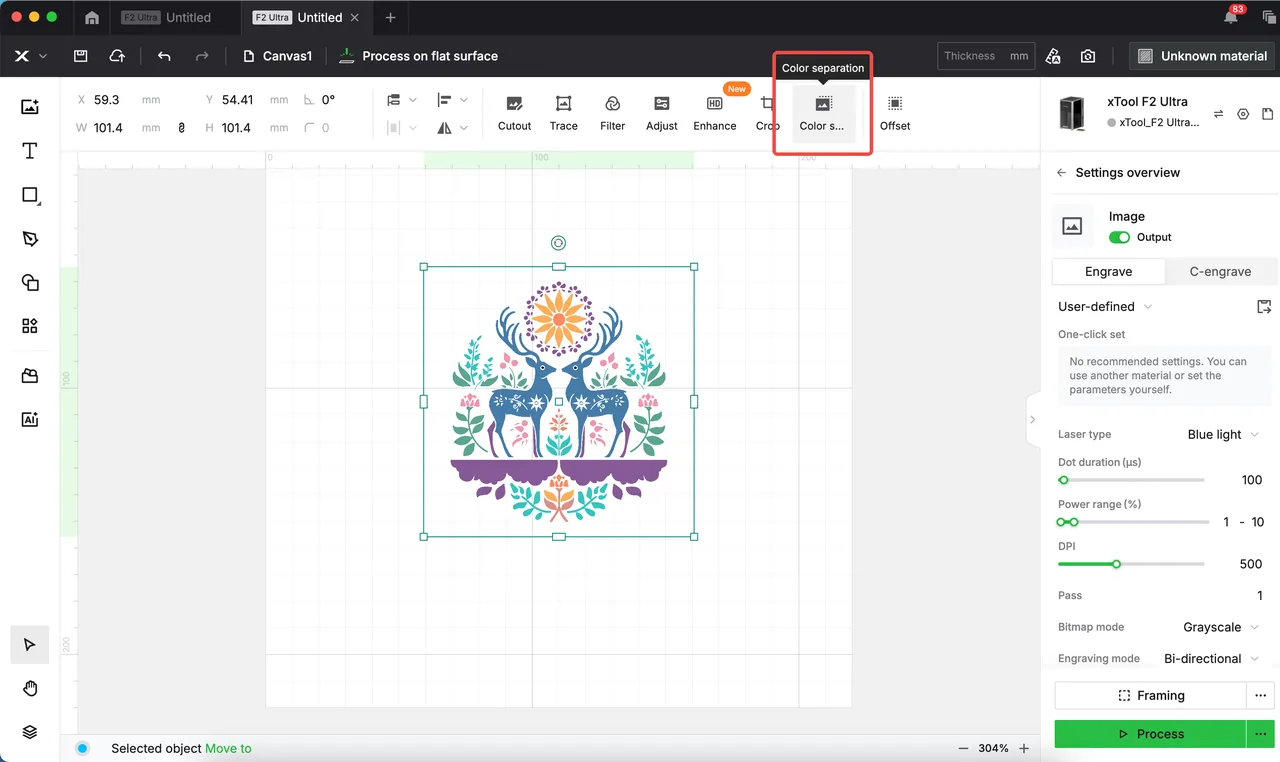Viewport: 1280px width, 762px height.
Task: Open the apps grid in left sidebar
Action: click(30, 326)
